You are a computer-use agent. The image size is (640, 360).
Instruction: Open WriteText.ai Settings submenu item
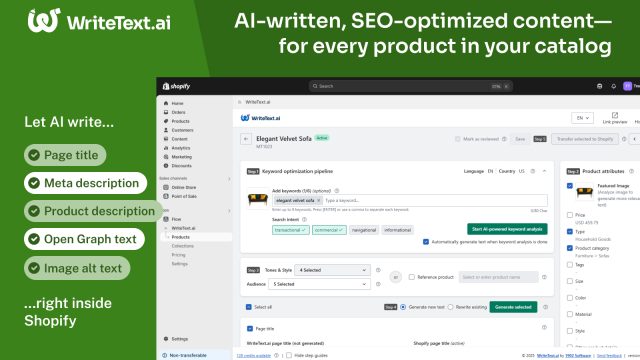[x=180, y=264]
